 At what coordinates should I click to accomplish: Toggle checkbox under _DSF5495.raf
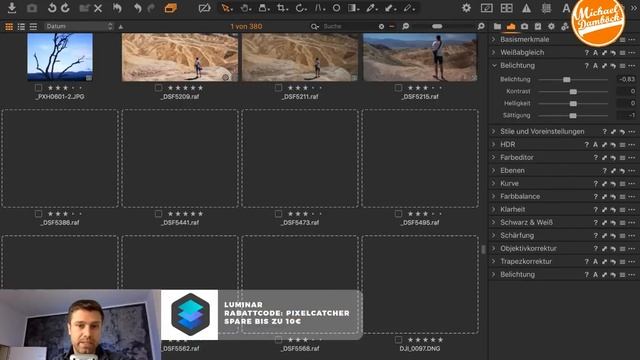[x=398, y=214]
